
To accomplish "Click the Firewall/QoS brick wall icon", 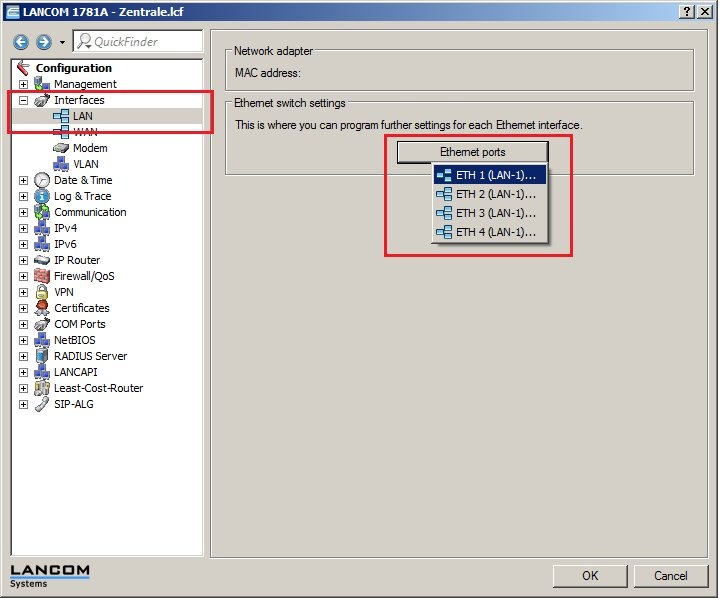I will click(x=41, y=276).
